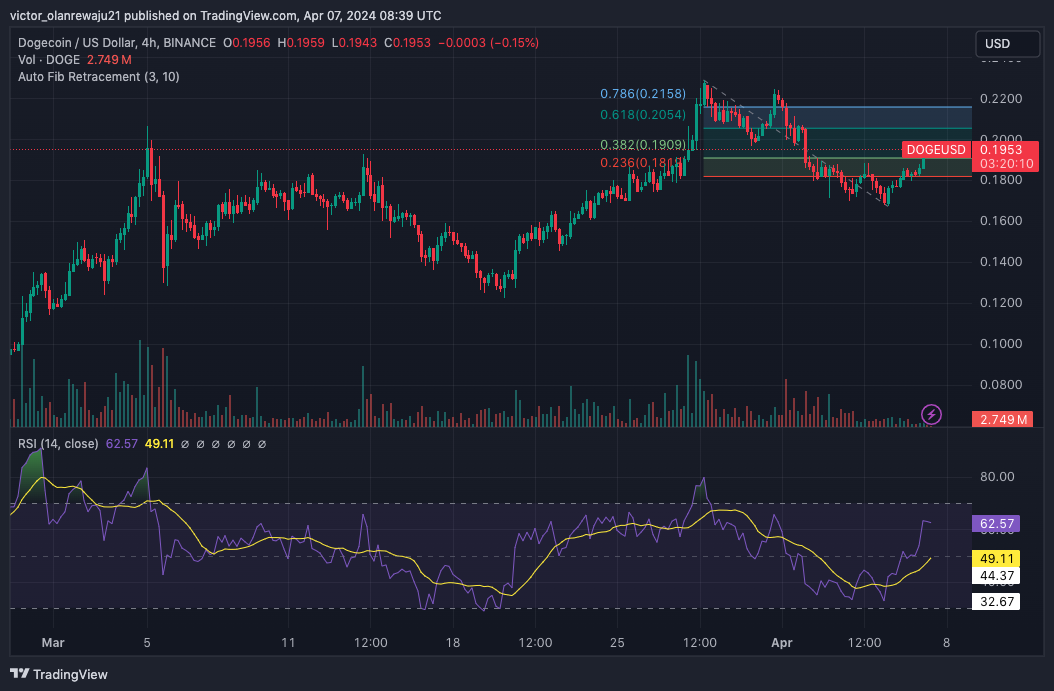1054x691 pixels.
Task: Click the 0.786(0.2158) Fibonacci level label
Action: pyautogui.click(x=643, y=93)
